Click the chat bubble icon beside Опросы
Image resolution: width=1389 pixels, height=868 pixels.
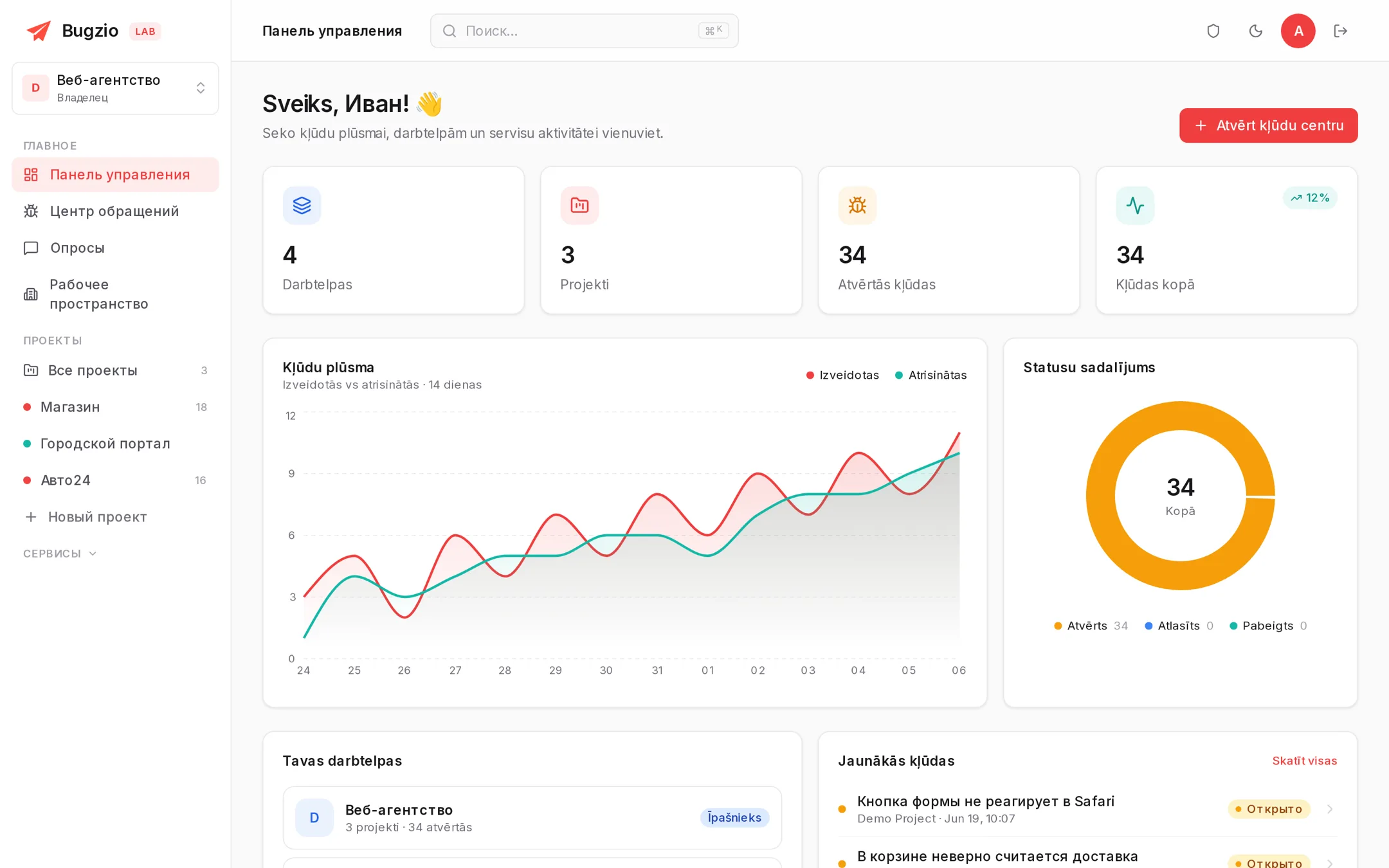[31, 248]
